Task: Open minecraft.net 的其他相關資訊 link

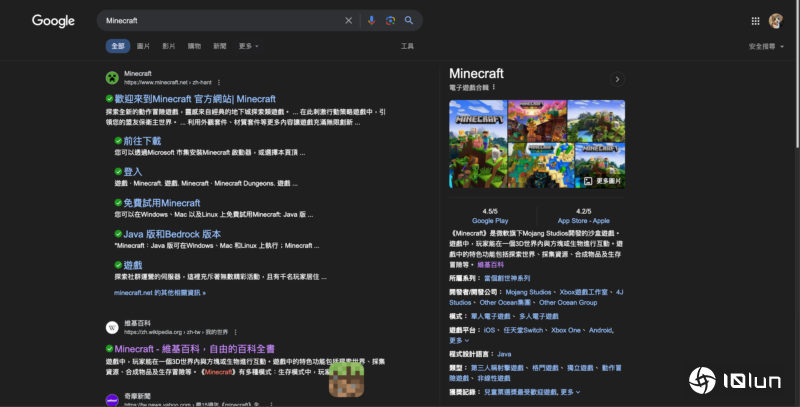Action: (x=160, y=293)
